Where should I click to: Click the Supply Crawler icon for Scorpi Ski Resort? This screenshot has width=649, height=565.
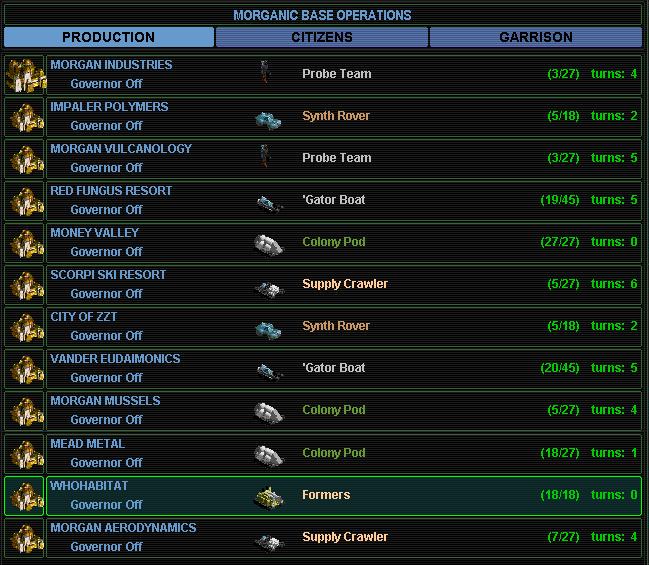pos(269,286)
